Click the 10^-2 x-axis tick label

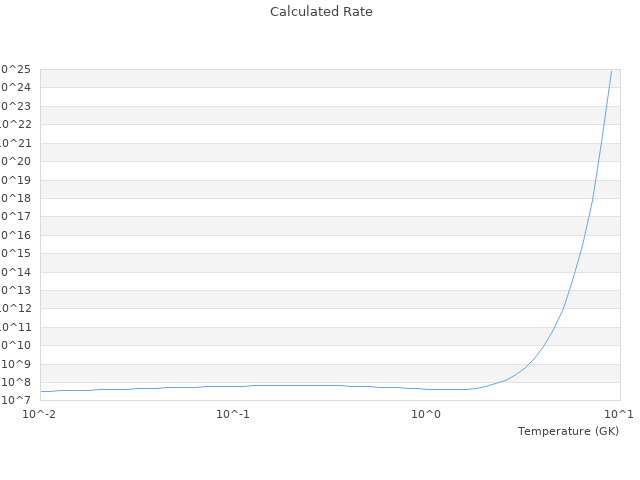pyautogui.click(x=39, y=414)
